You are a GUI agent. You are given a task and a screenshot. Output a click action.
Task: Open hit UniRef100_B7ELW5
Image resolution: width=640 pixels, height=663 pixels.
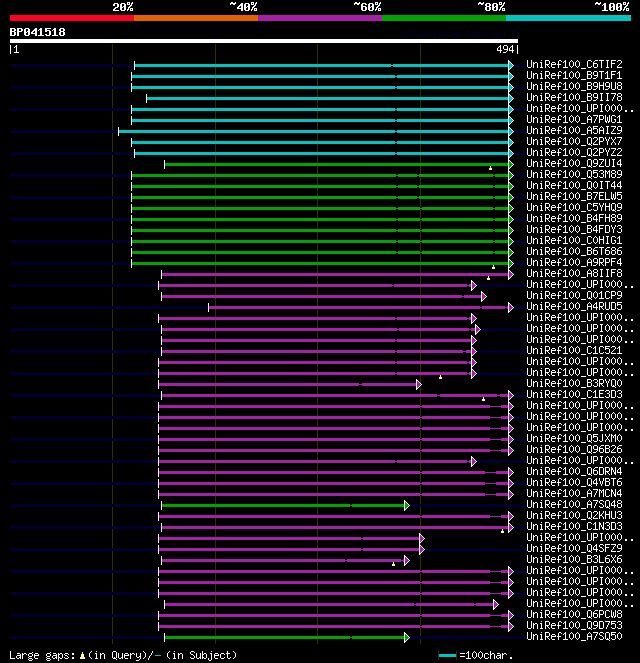[x=574, y=196]
